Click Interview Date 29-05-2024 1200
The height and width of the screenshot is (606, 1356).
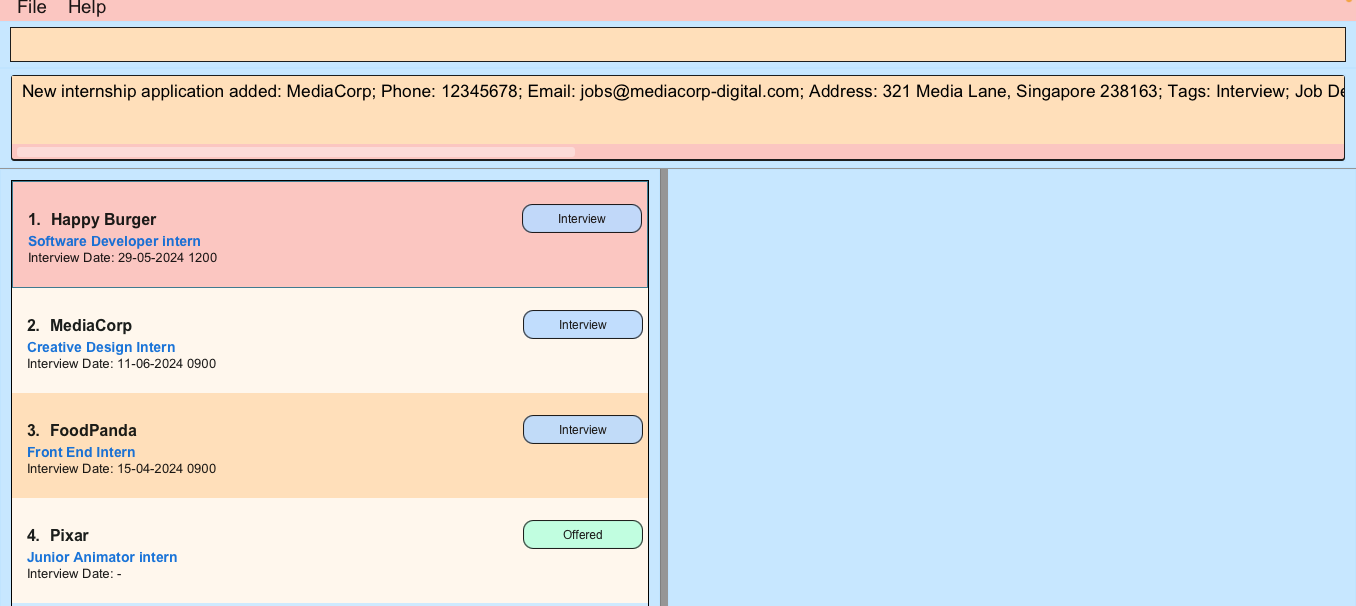(122, 258)
